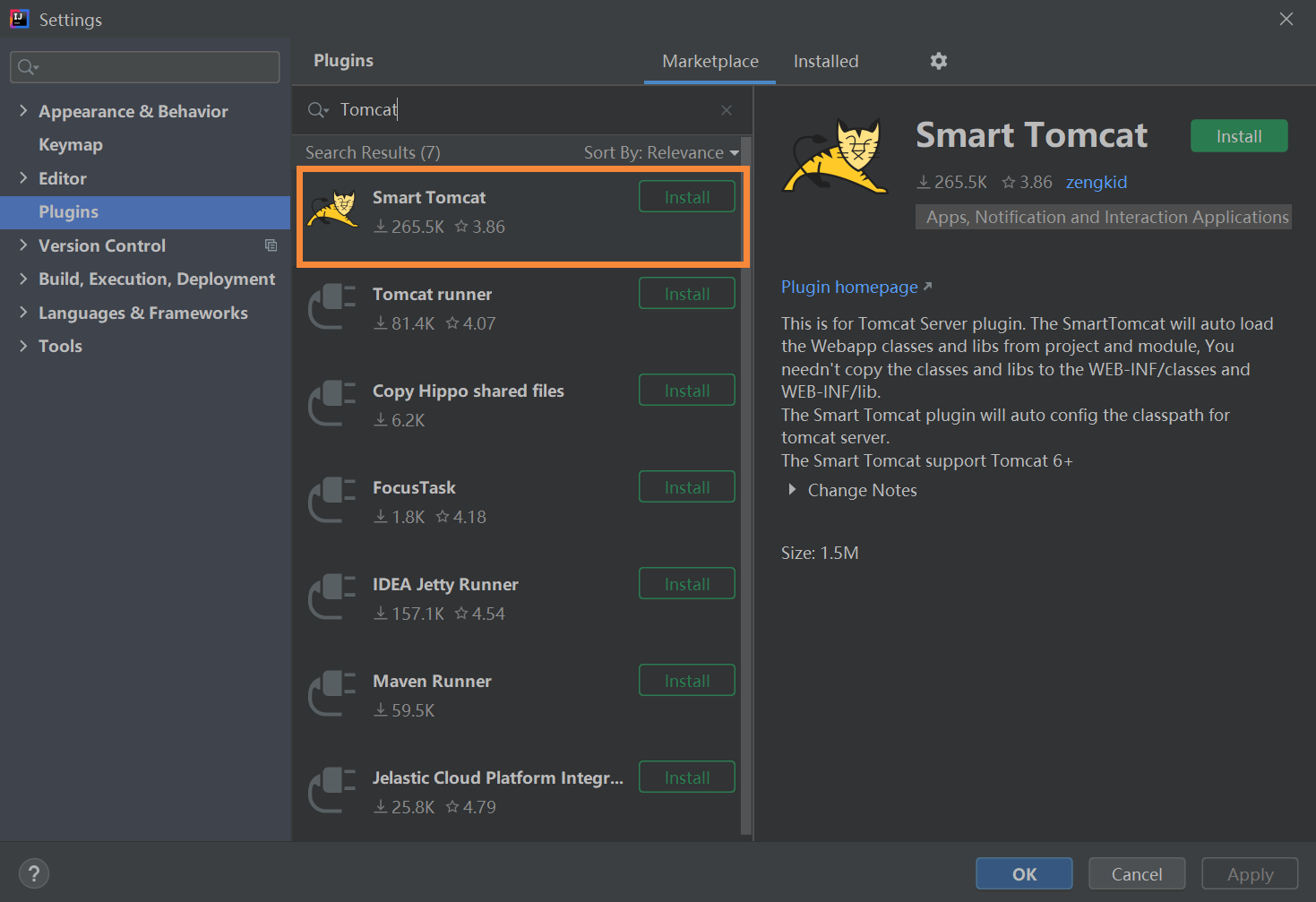
Task: Click the FocusTask plug icon
Action: tap(332, 500)
